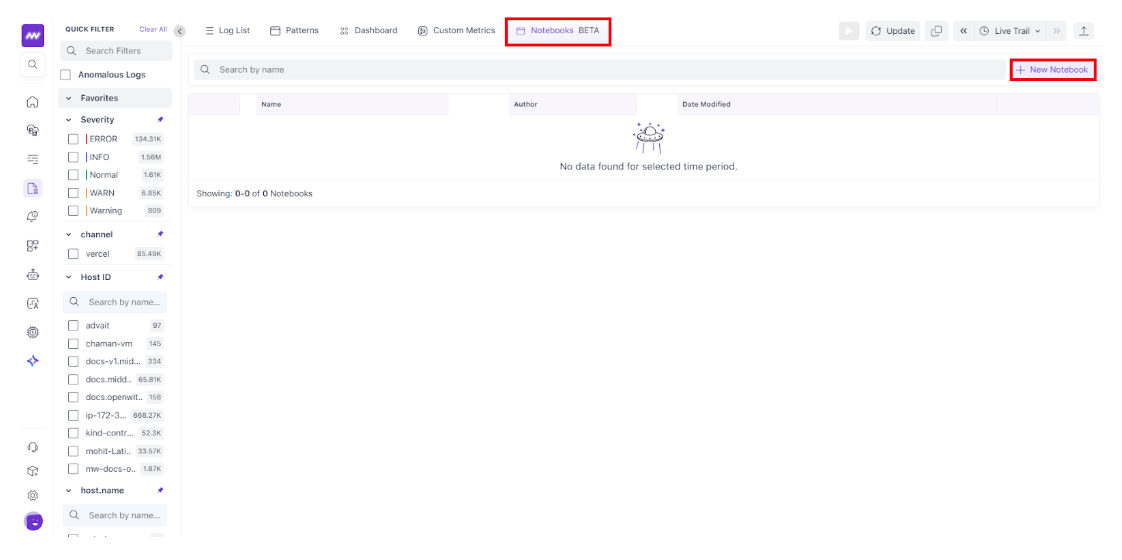Click the robot icon in the sidebar

[x=32, y=275]
